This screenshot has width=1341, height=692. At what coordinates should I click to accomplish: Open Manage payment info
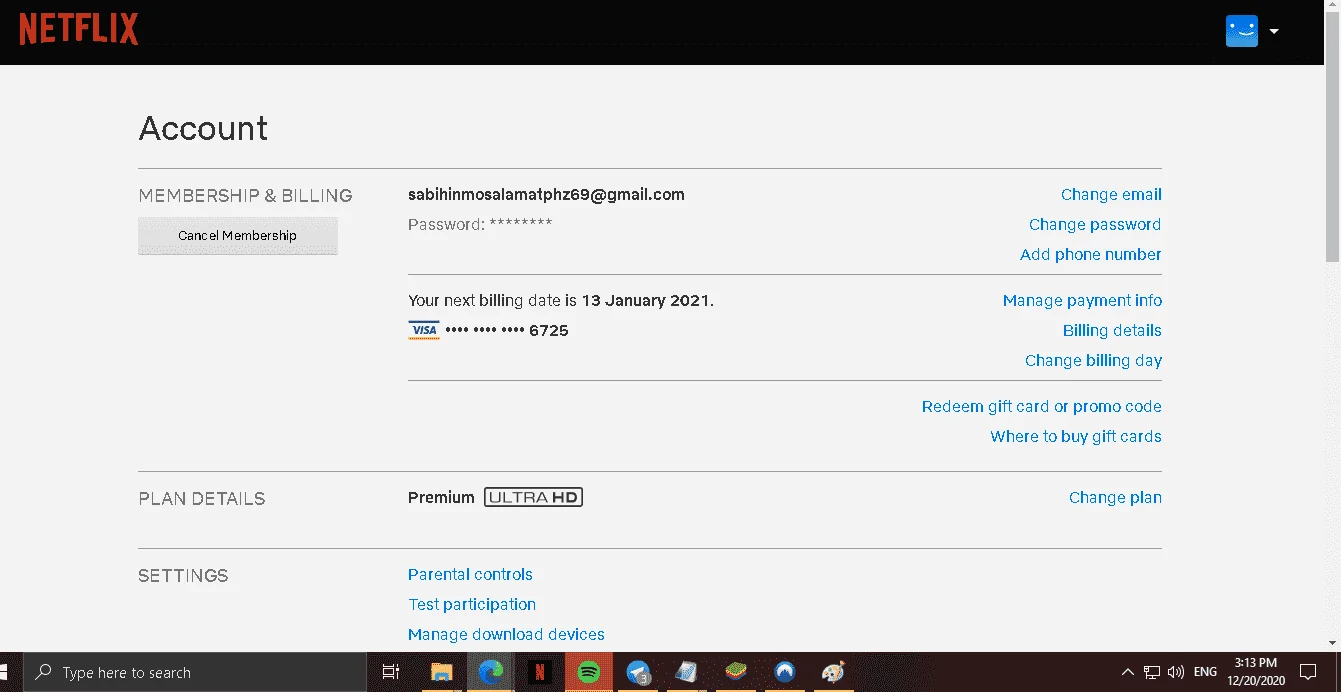click(x=1082, y=301)
